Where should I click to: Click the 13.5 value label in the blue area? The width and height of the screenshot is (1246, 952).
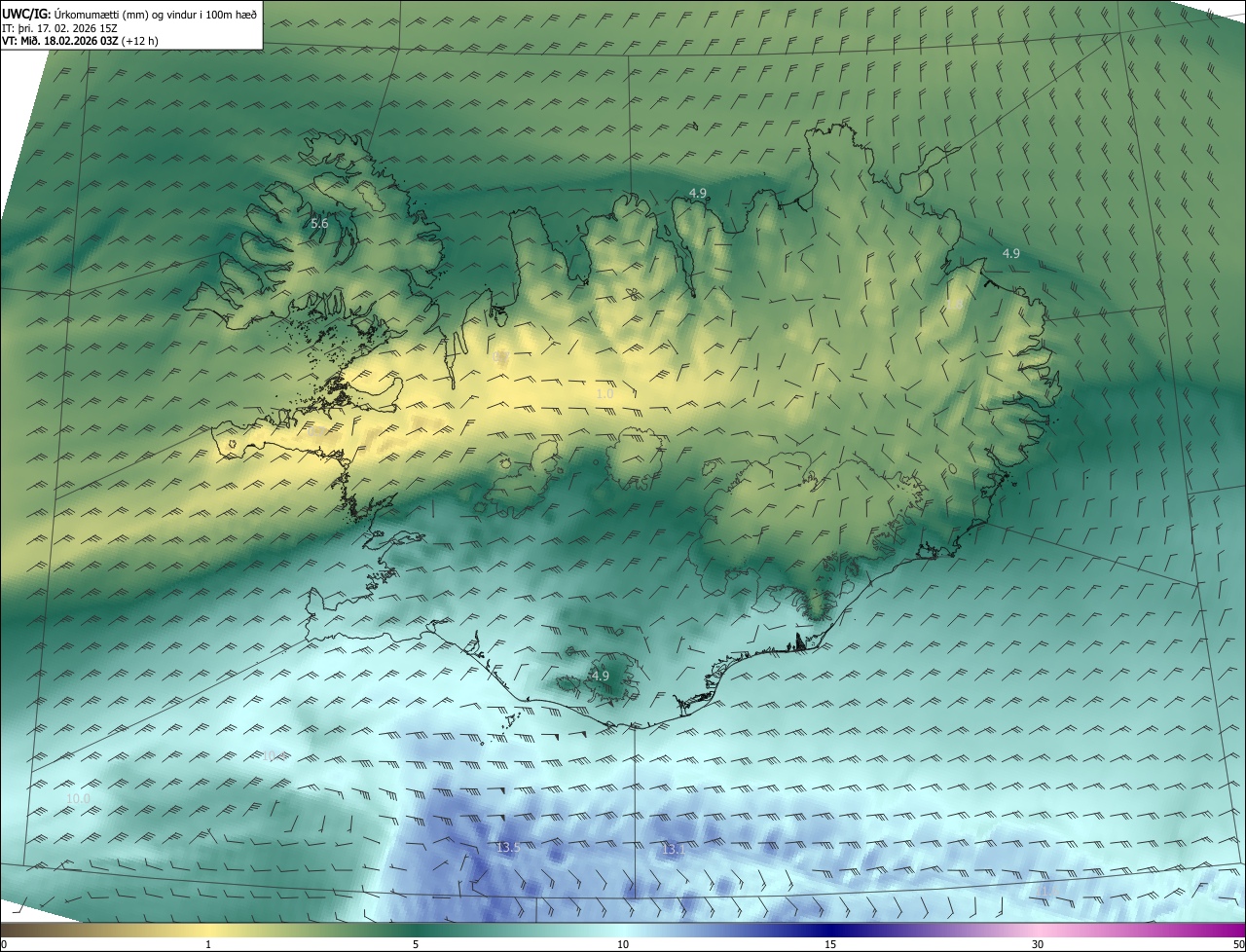pos(508,848)
